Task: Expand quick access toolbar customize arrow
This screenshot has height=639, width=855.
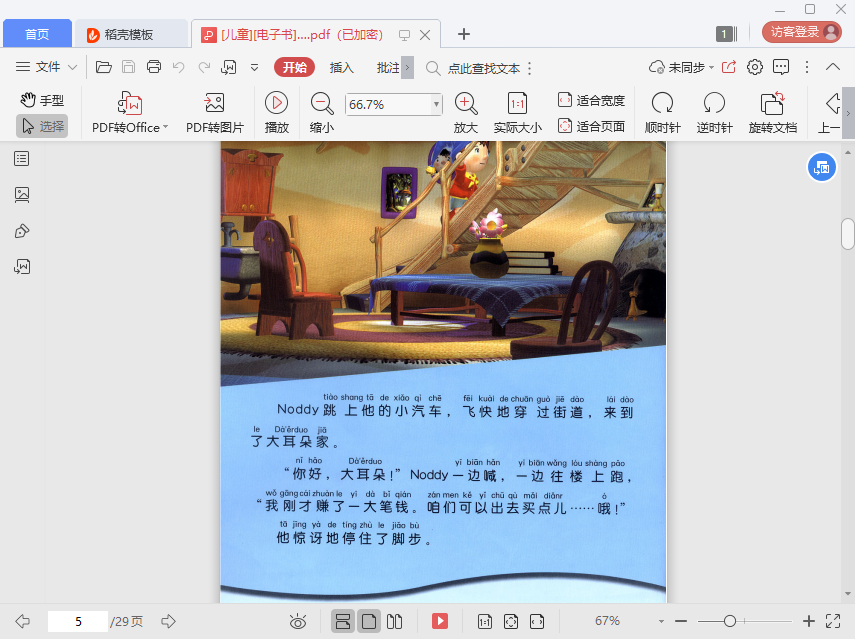Action: pos(254,67)
